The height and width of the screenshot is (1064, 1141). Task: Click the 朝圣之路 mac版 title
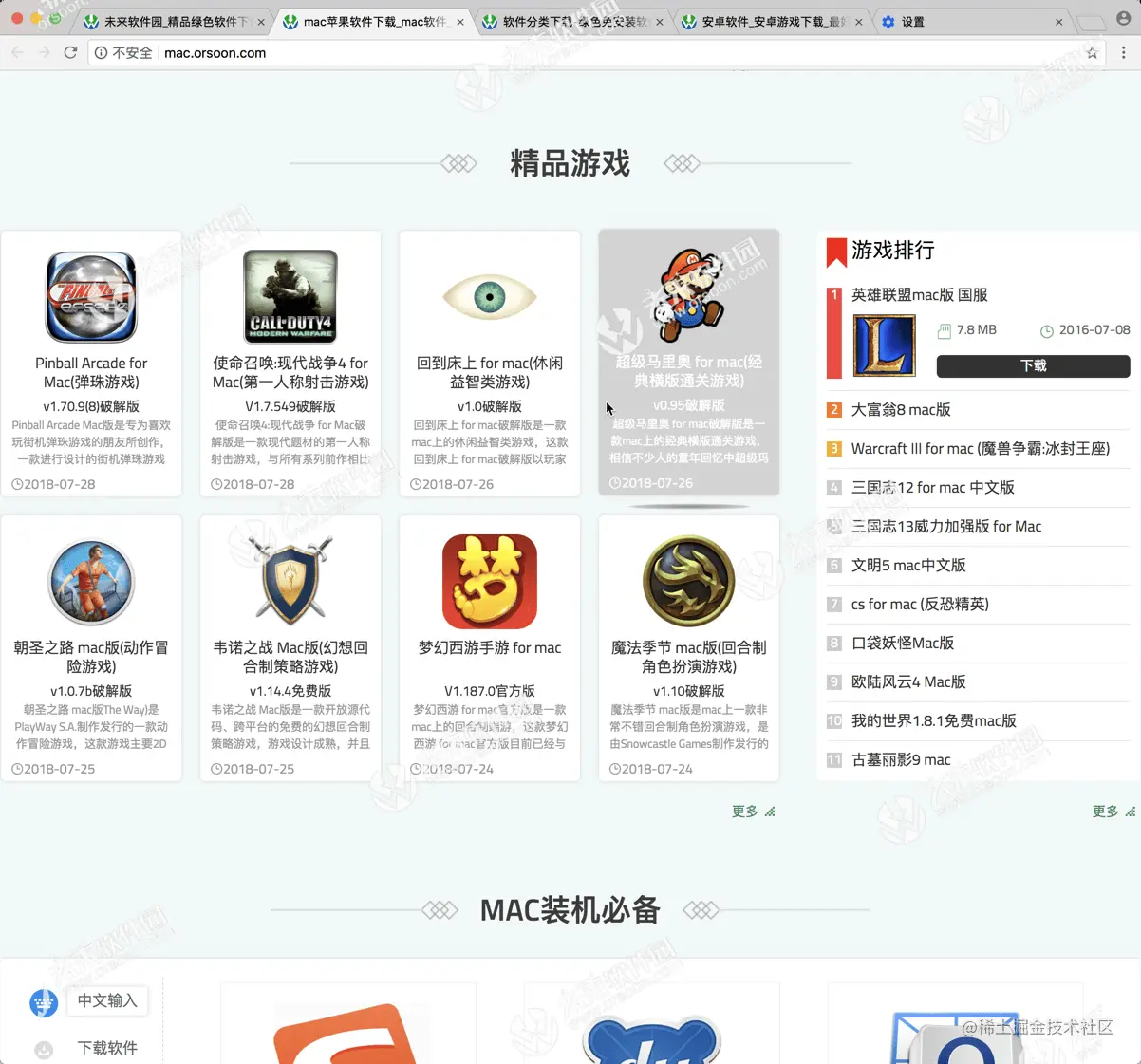coord(91,658)
